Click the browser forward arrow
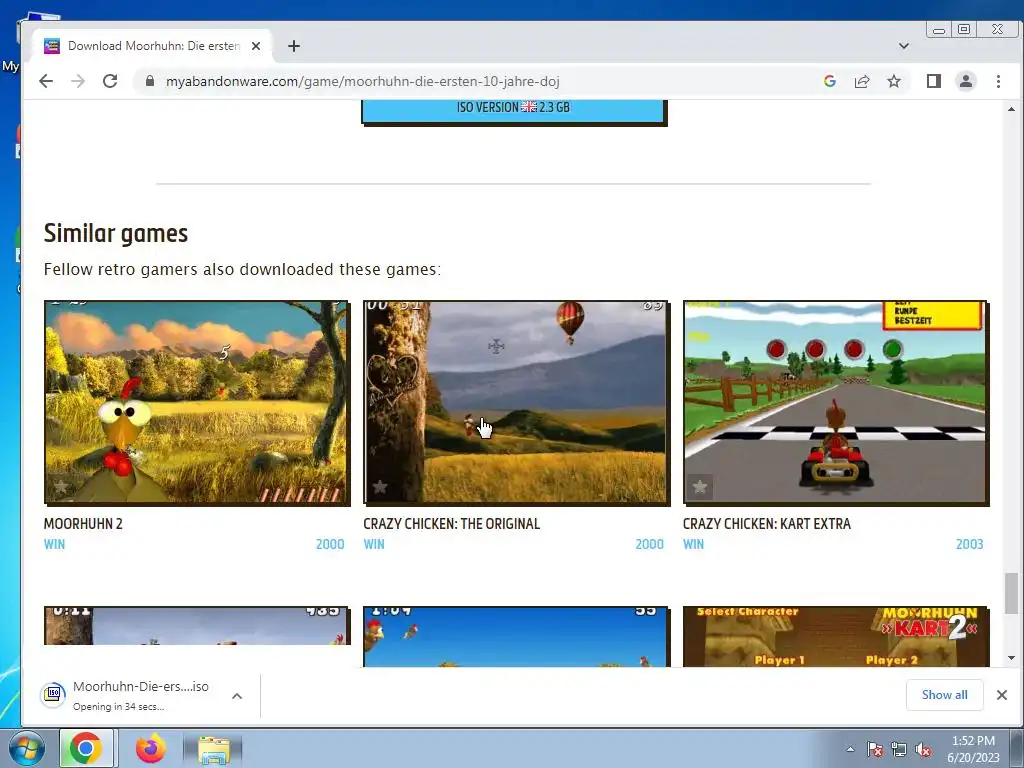 tap(78, 81)
